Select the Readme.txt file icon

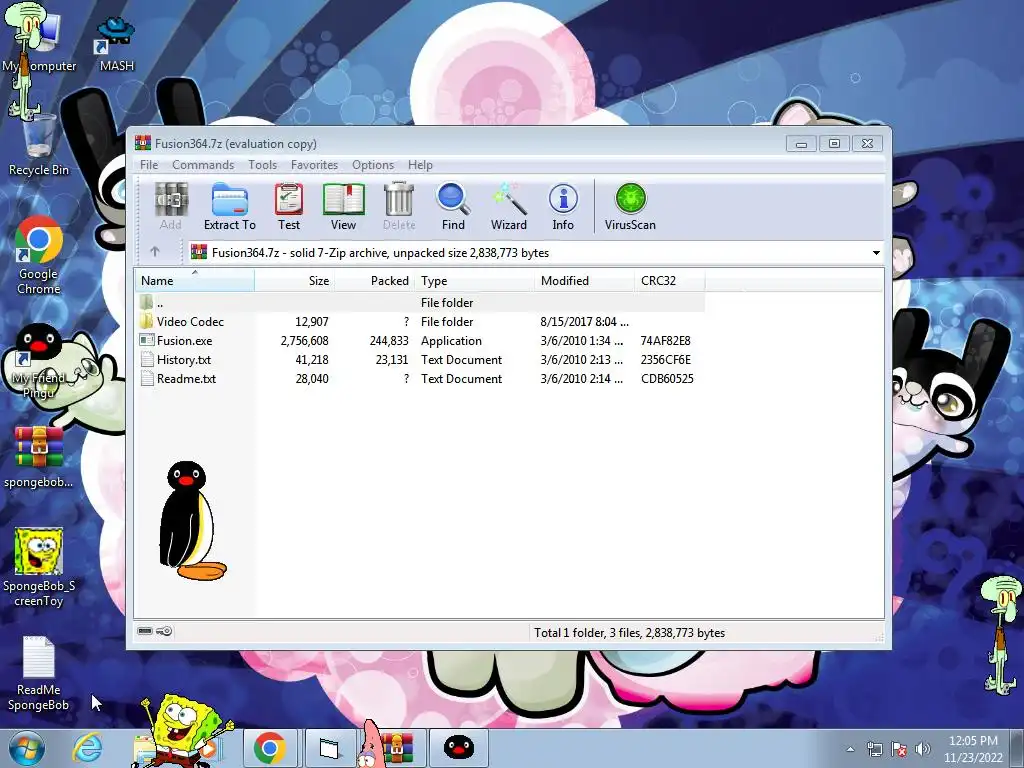(x=147, y=378)
